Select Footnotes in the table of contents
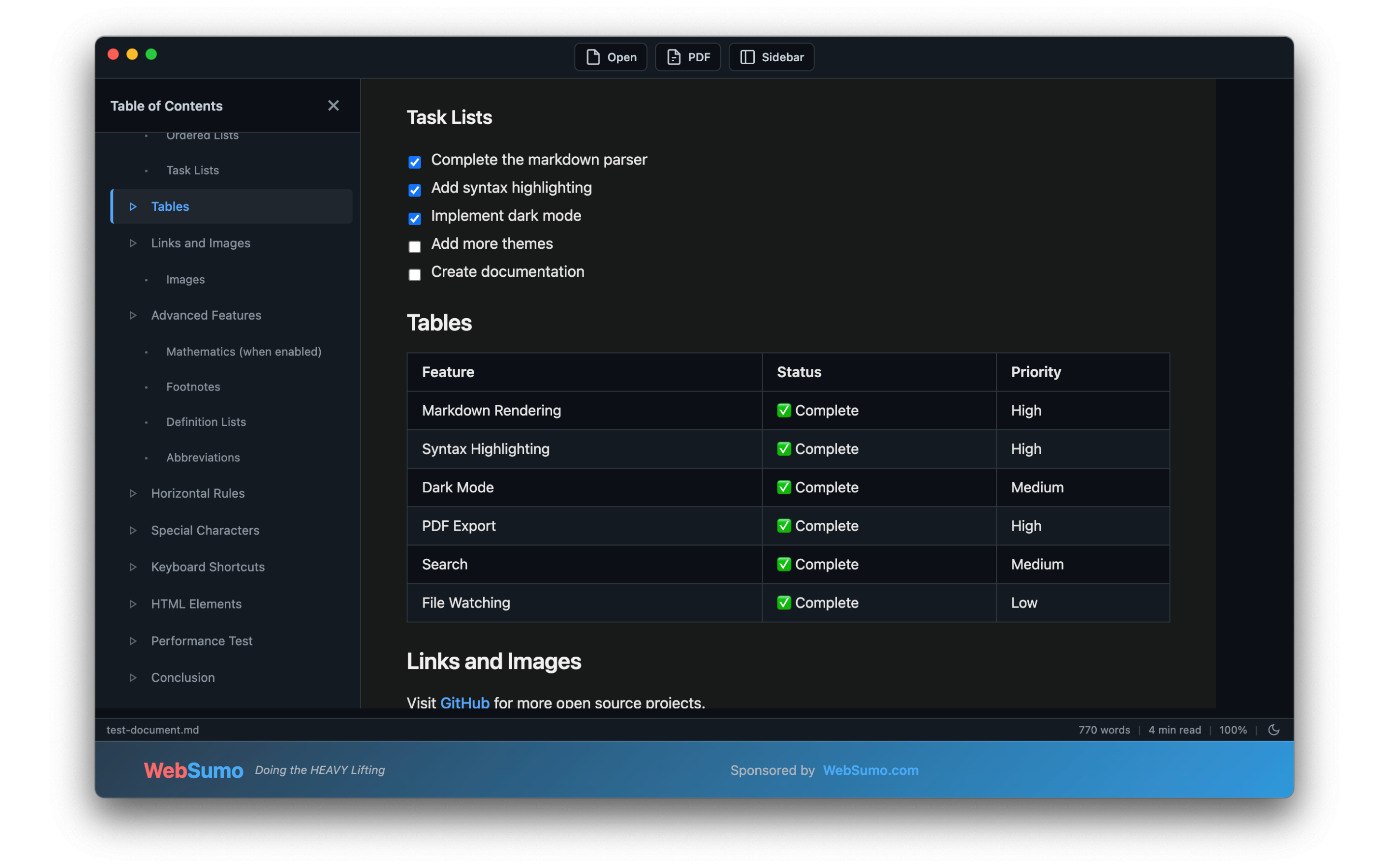The image size is (1389, 868). (193, 386)
